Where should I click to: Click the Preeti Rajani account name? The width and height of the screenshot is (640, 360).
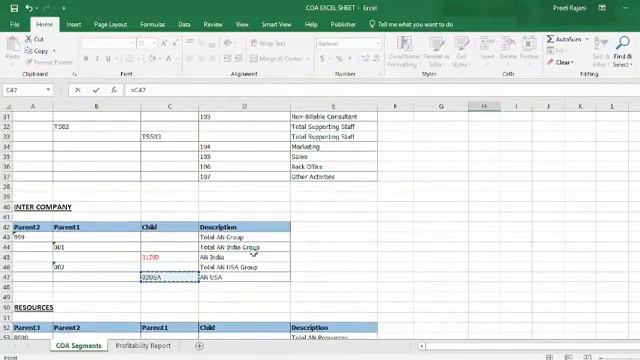569,8
